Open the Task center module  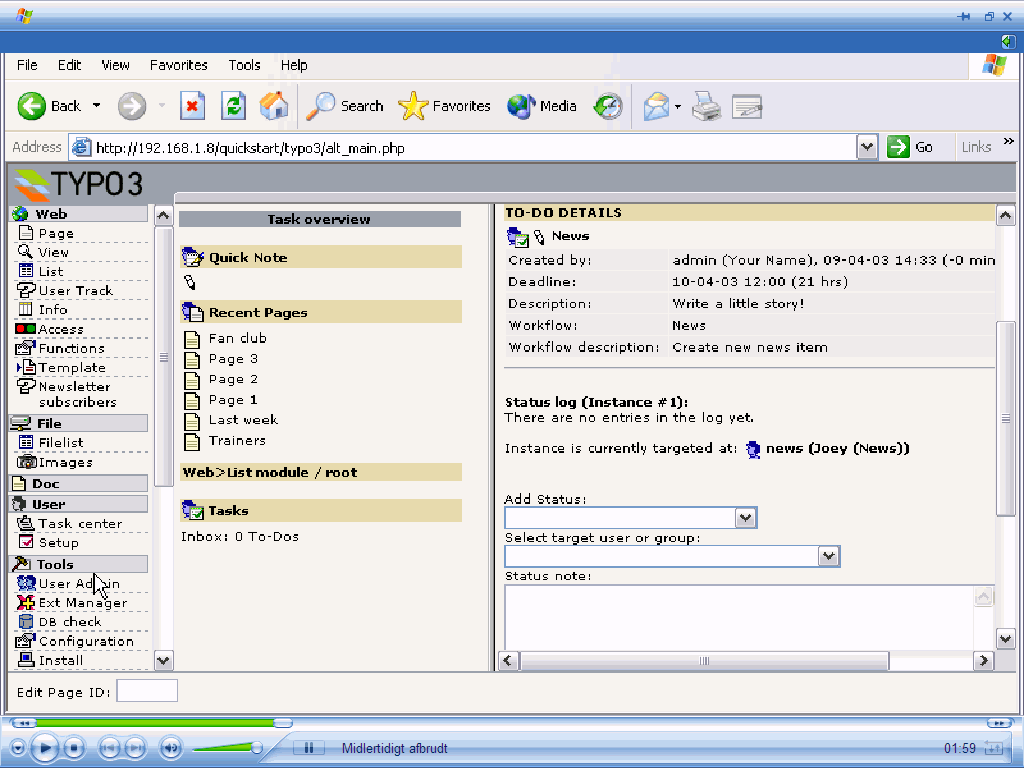tap(80, 523)
